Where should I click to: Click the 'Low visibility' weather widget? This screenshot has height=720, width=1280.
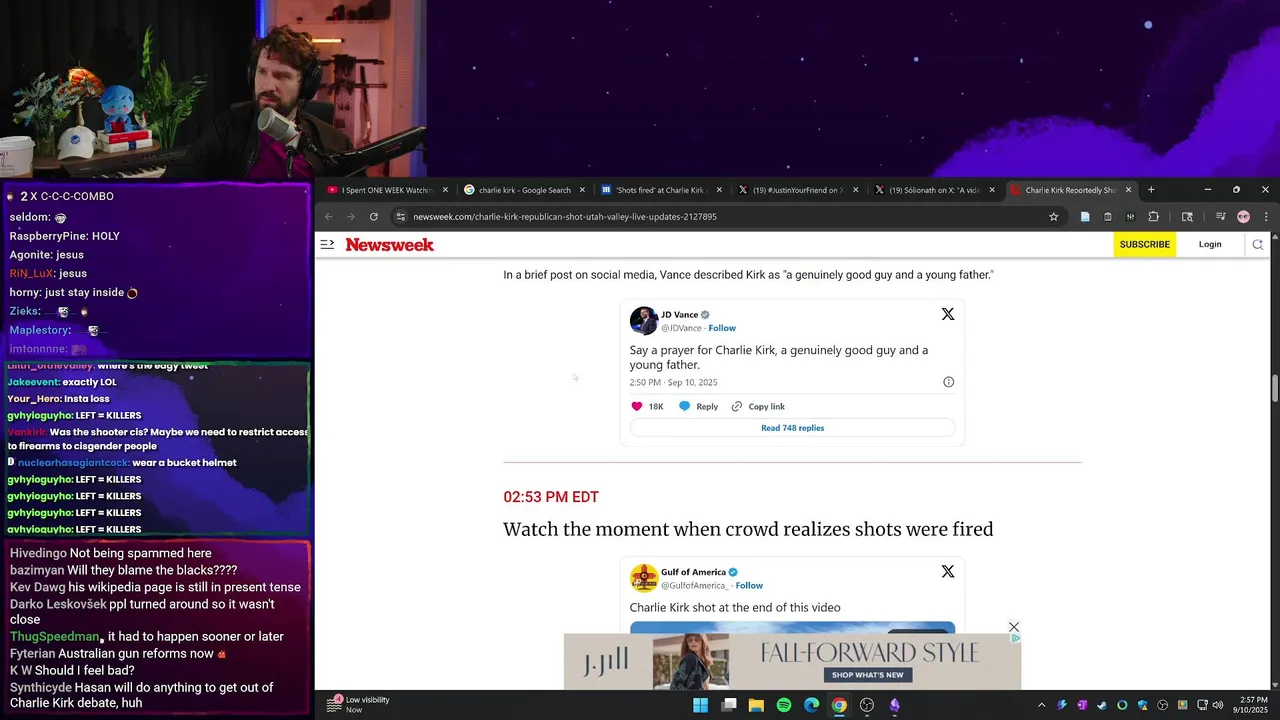point(358,705)
